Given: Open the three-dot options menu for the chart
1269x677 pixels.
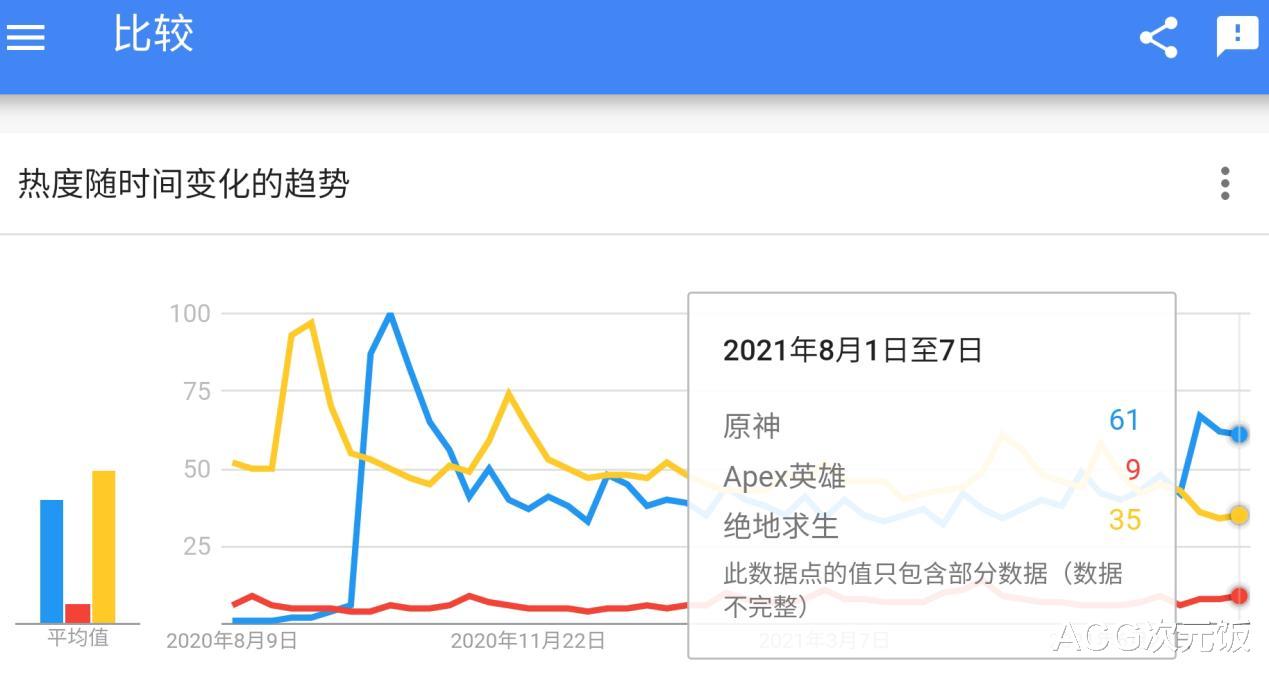Looking at the screenshot, I should point(1224,184).
